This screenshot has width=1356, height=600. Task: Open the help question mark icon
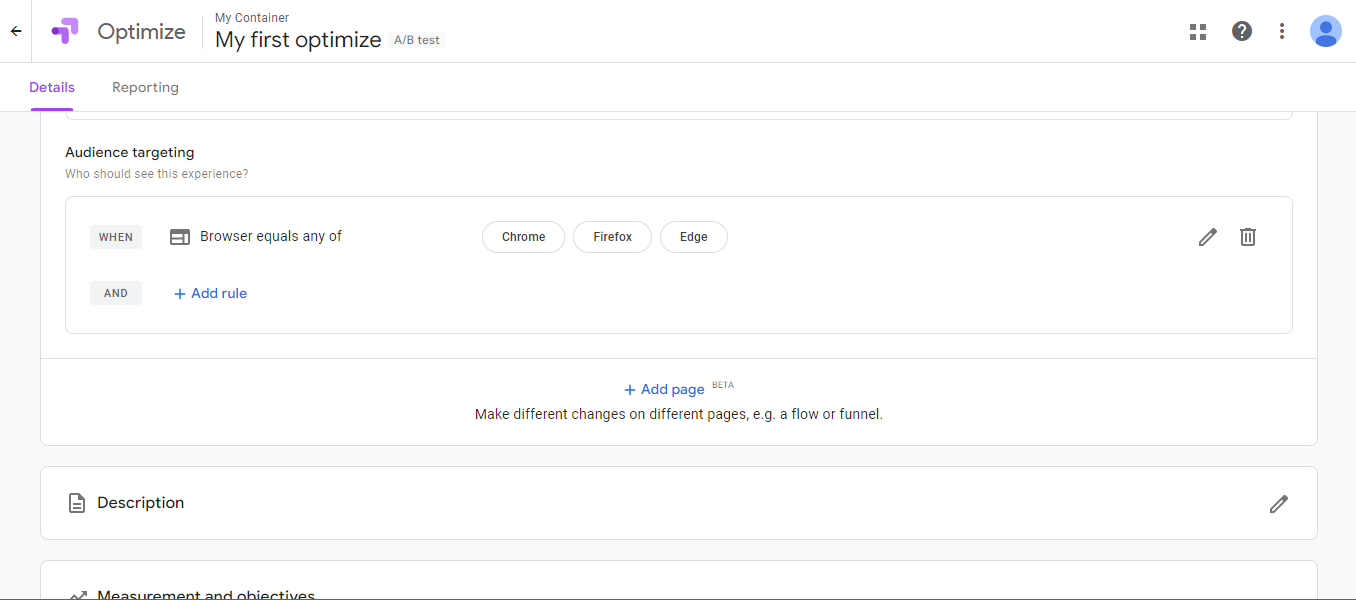click(1242, 31)
